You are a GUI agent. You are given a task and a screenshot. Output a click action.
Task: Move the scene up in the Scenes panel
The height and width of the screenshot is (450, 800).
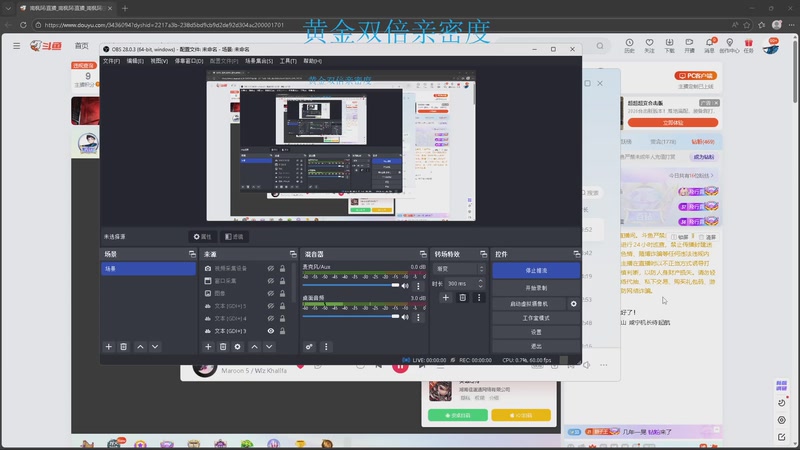click(x=140, y=347)
